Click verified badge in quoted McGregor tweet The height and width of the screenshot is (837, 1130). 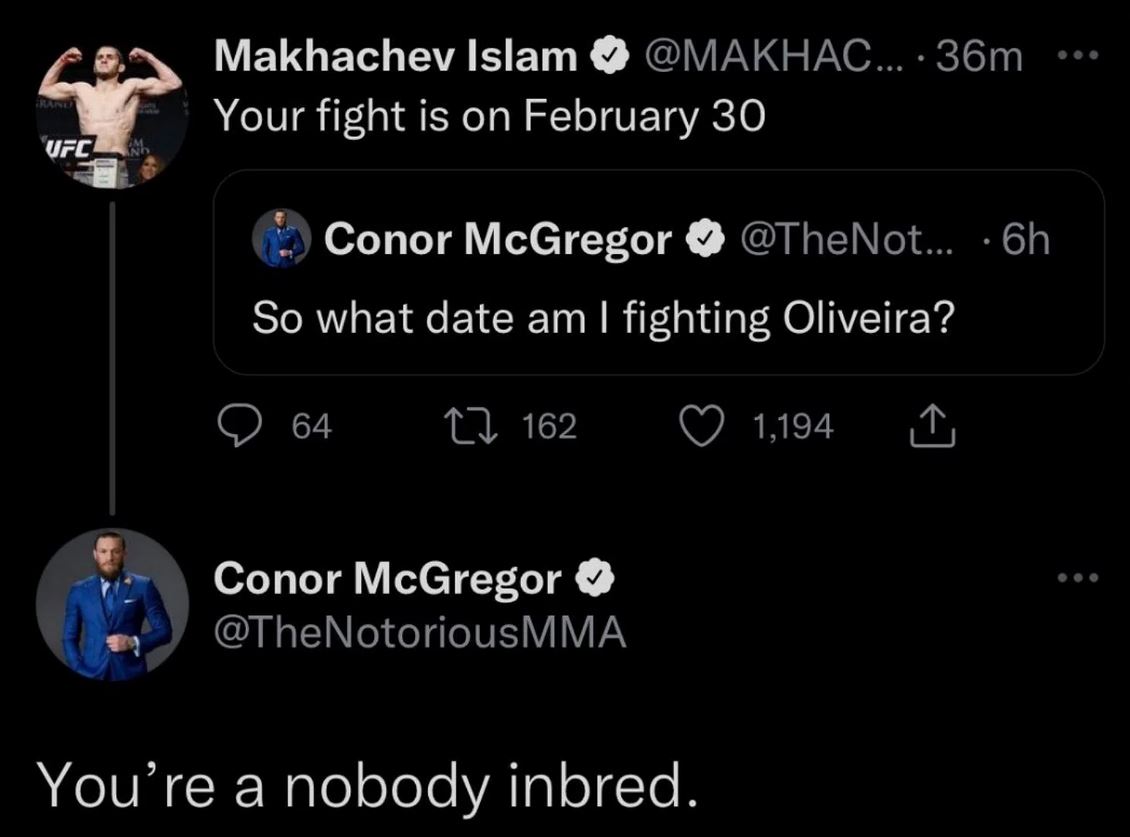pyautogui.click(x=705, y=239)
